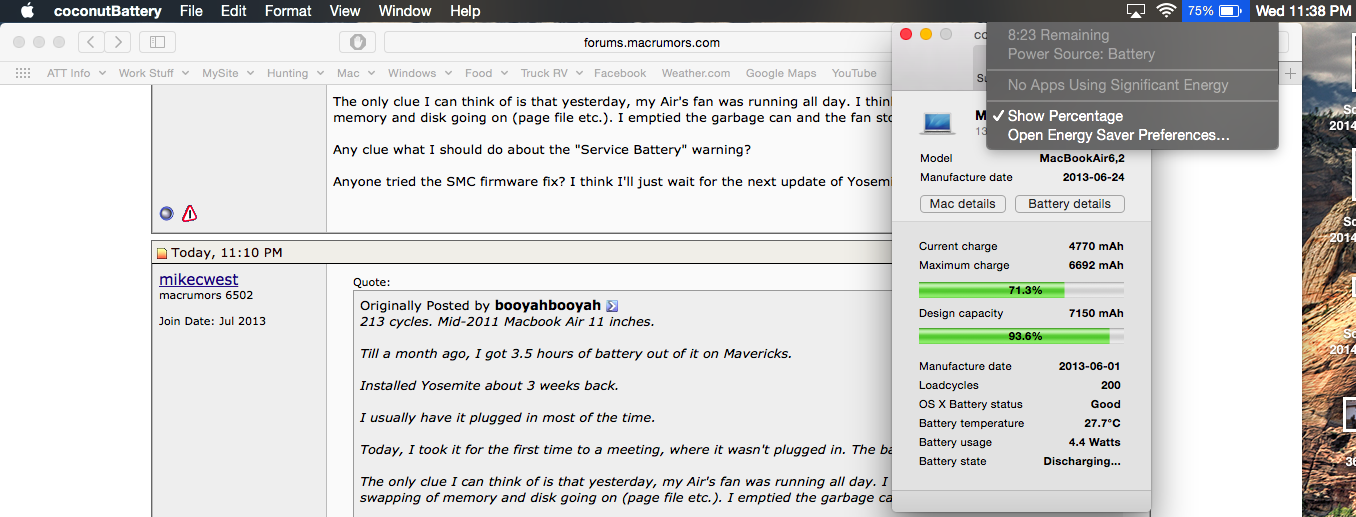Click the view-post arrow after booyahbooyah
Viewport: 1356px width, 517px height.
[x=612, y=306]
